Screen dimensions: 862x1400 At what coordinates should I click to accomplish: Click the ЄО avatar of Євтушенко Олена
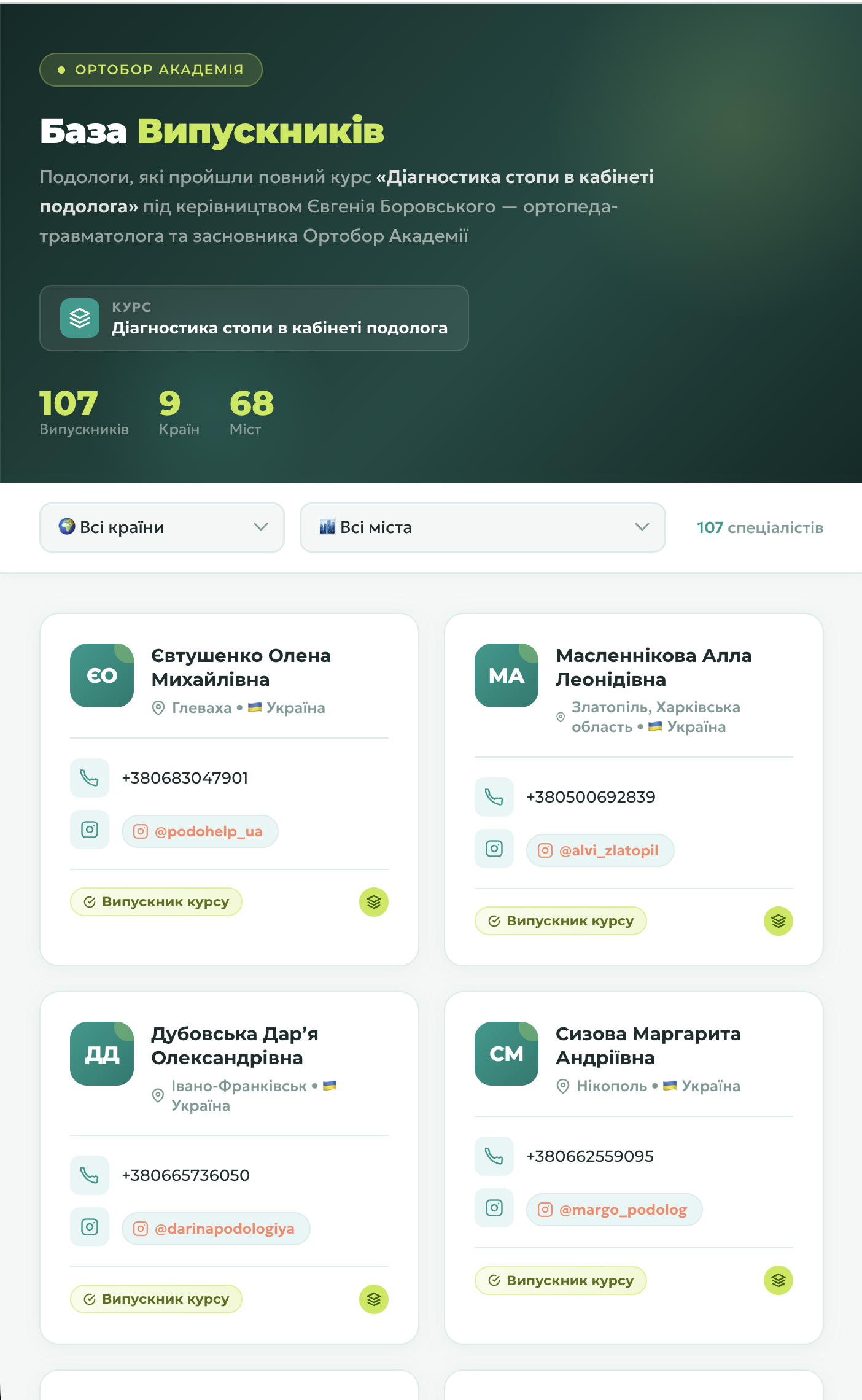[102, 675]
